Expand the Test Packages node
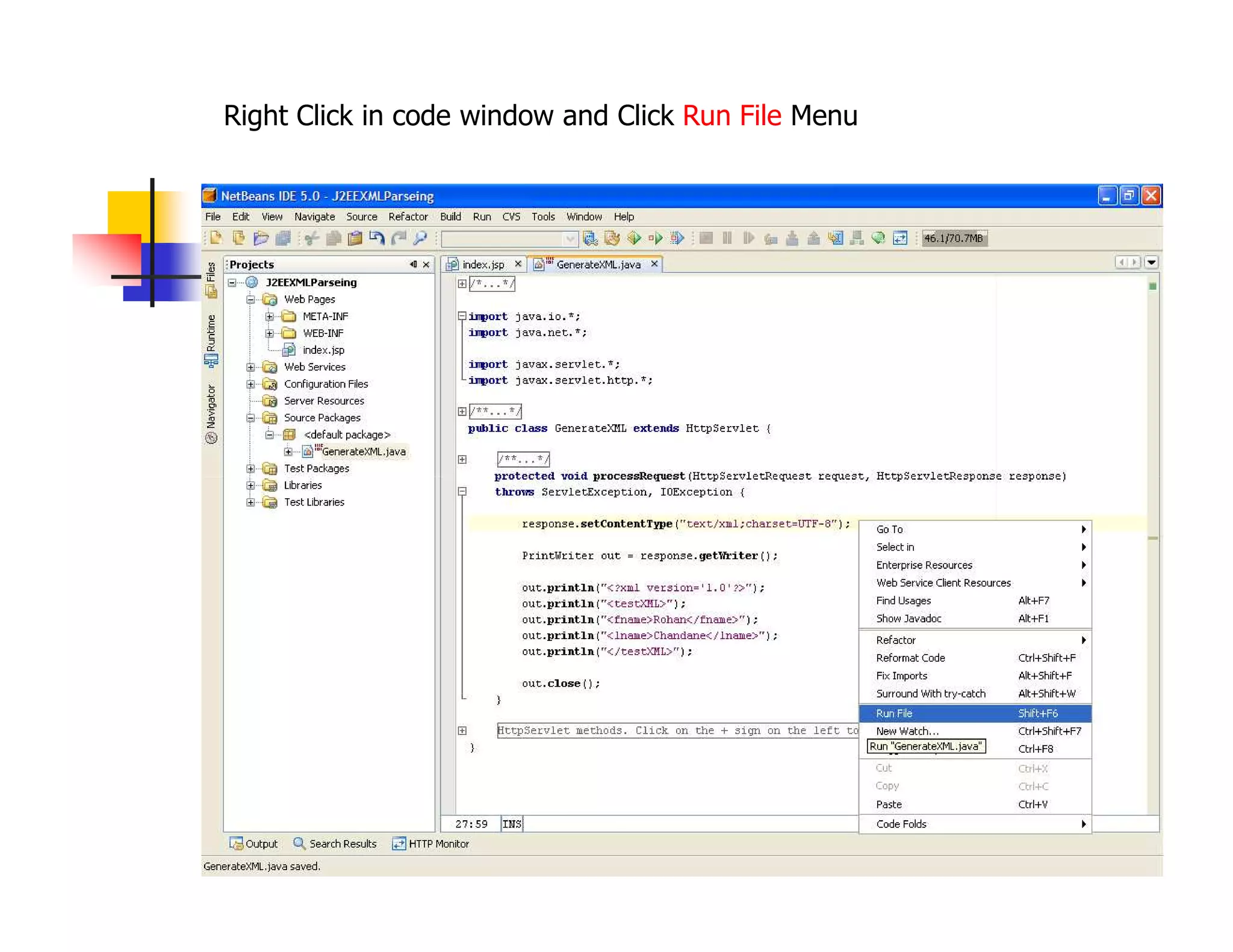This screenshot has height=952, width=1233. click(251, 468)
